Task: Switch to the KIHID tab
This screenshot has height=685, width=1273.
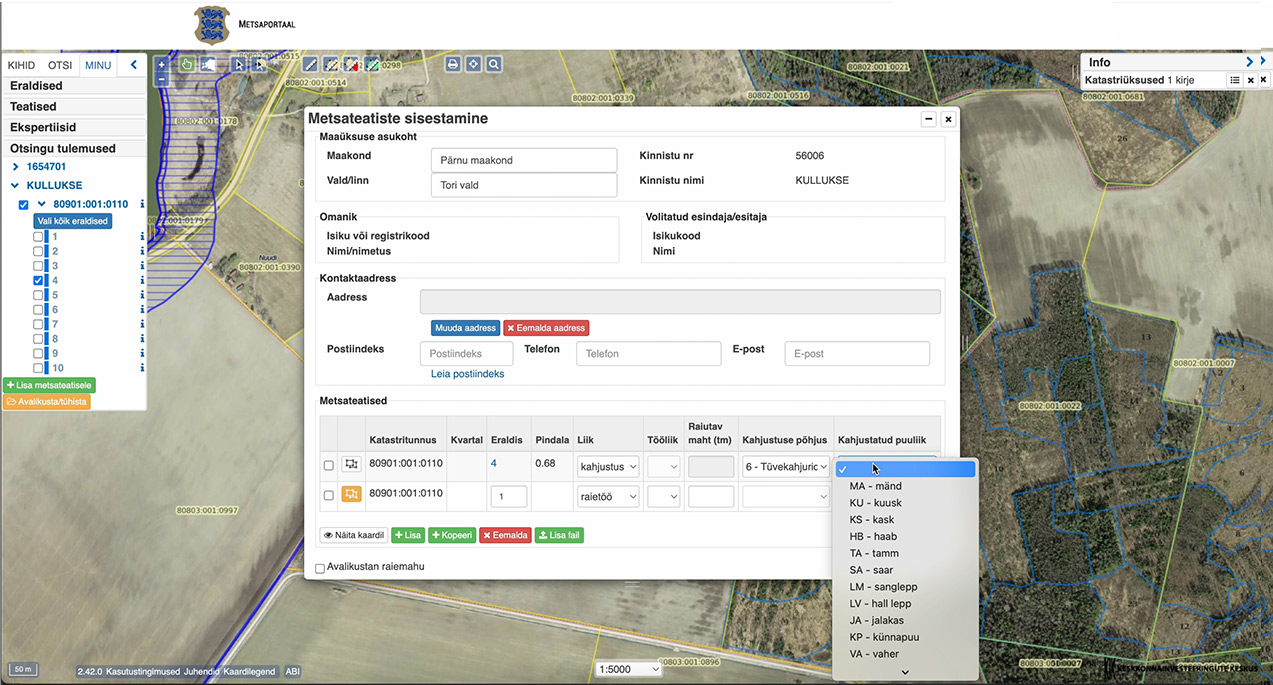Action: pos(21,65)
